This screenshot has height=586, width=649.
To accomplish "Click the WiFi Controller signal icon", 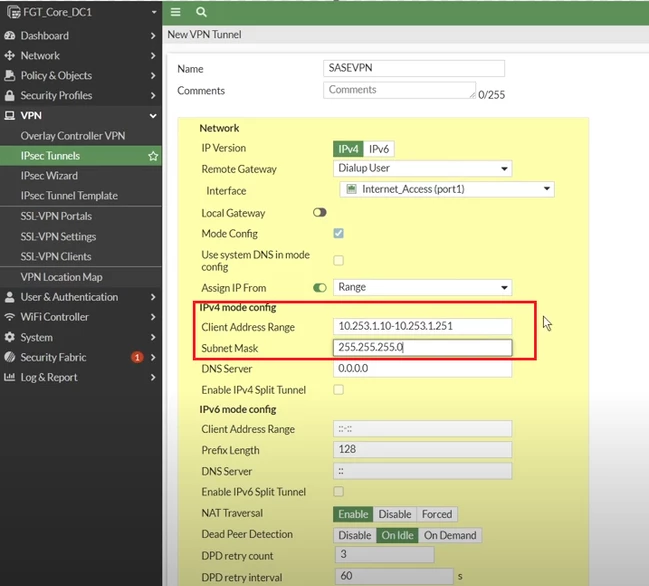I will tap(10, 317).
